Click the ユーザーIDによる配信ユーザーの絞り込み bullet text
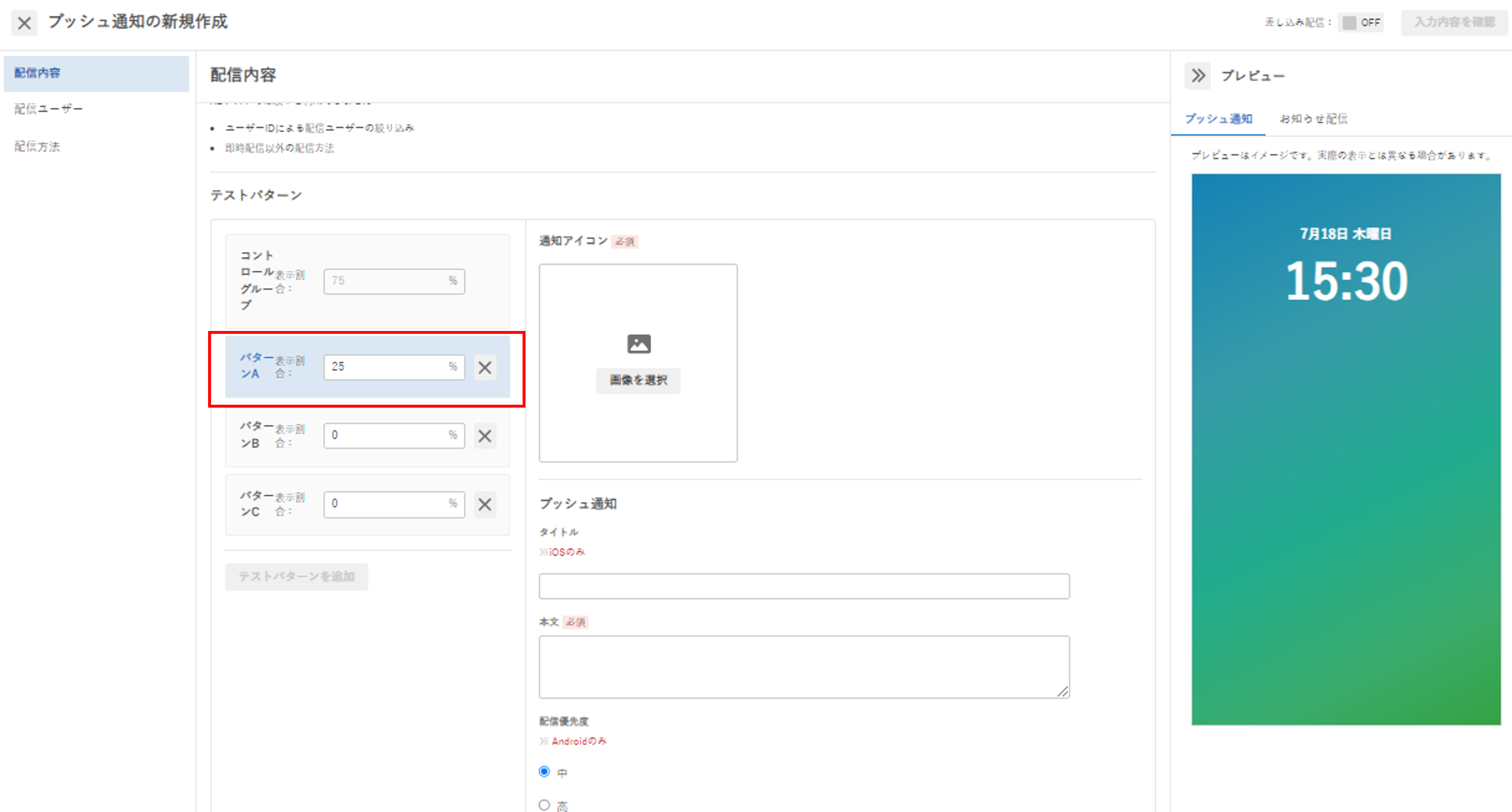This screenshot has width=1512, height=812. point(319,128)
